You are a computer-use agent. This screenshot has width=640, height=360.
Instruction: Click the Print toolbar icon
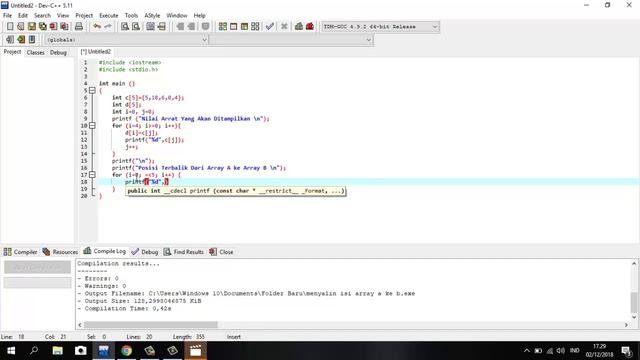coord(79,27)
